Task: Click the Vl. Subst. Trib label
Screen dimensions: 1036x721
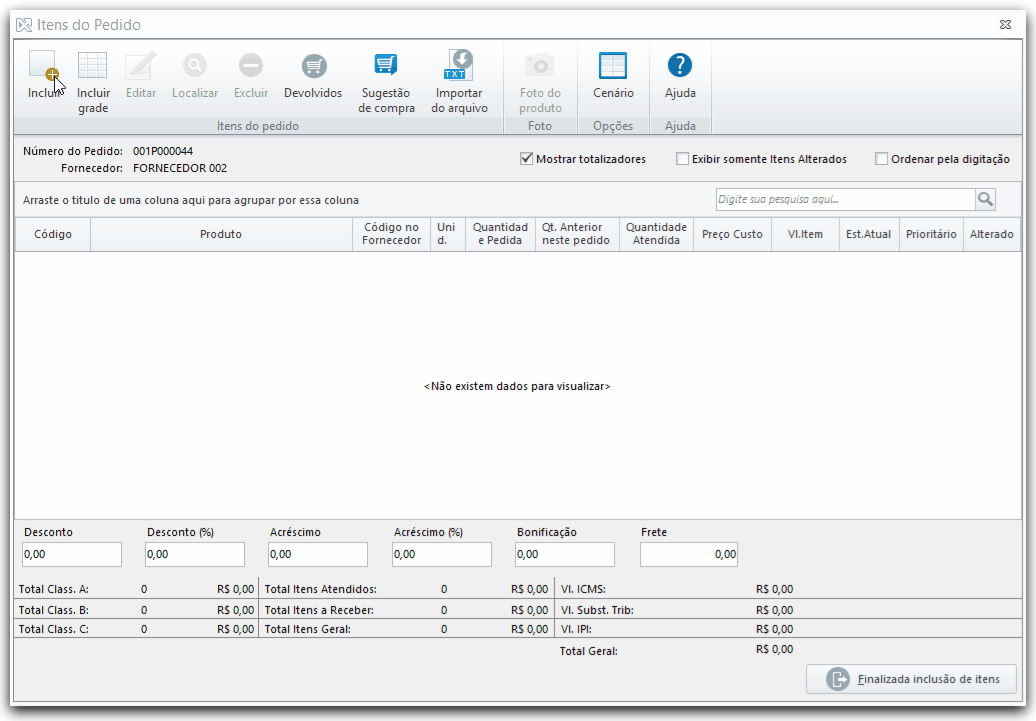Action: (597, 610)
